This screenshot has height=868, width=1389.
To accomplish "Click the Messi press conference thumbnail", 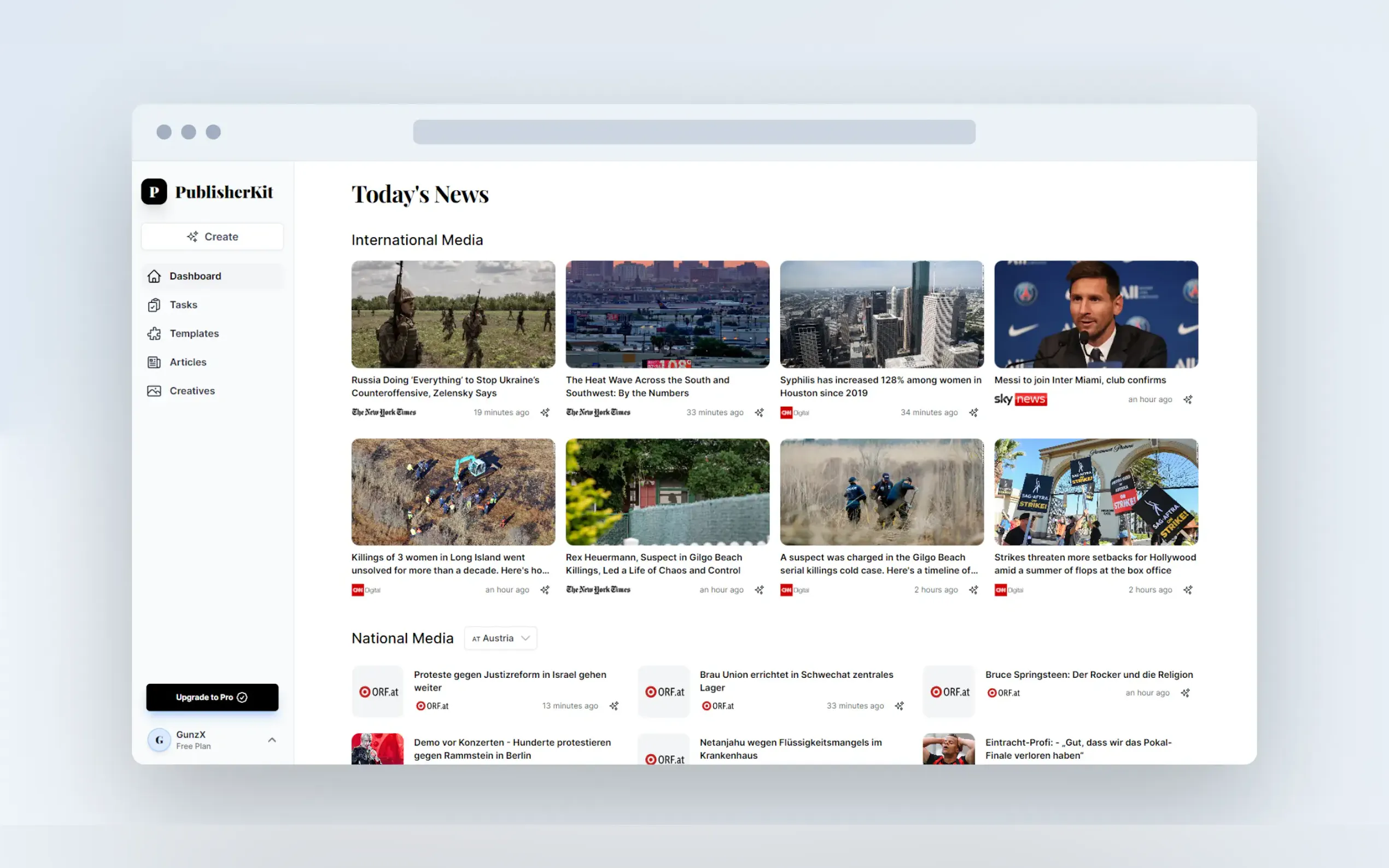I will pos(1095,314).
